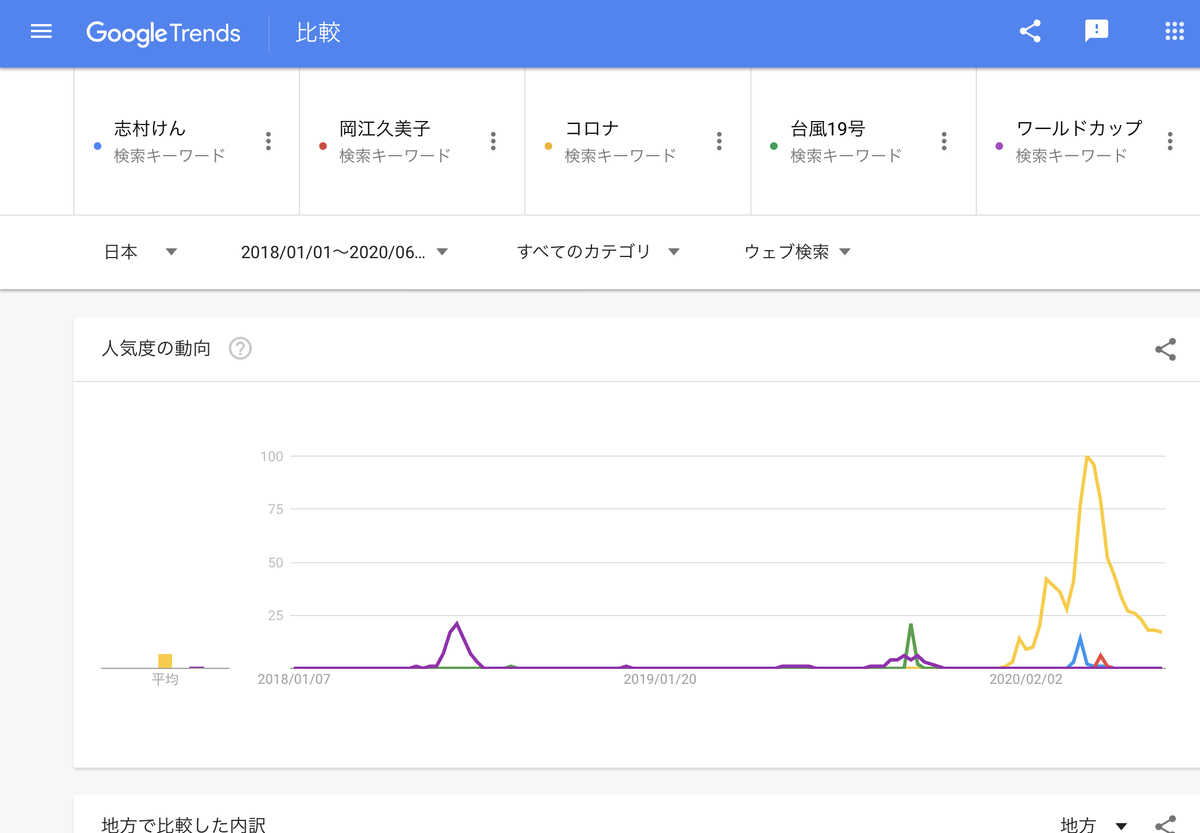The width and height of the screenshot is (1200, 833).
Task: Click the 2020/02/02 axis date label
Action: (x=1026, y=679)
